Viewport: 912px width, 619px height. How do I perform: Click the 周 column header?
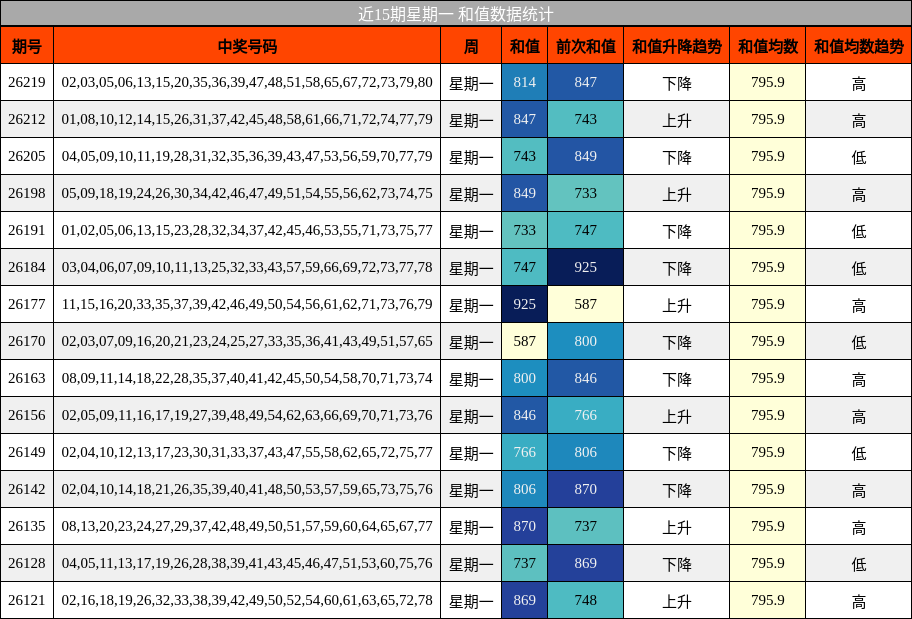pyautogui.click(x=471, y=45)
